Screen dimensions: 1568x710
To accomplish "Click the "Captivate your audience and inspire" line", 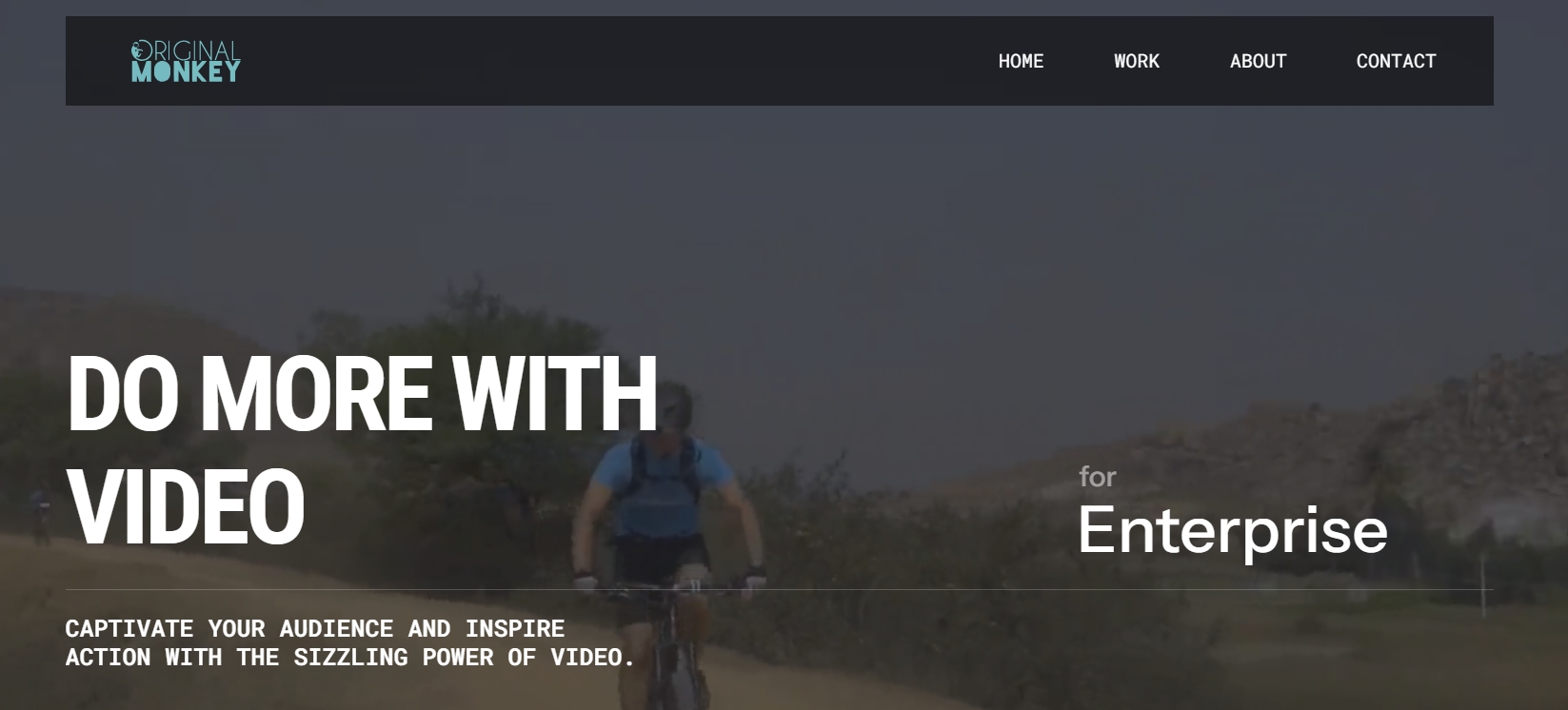I will coord(315,628).
